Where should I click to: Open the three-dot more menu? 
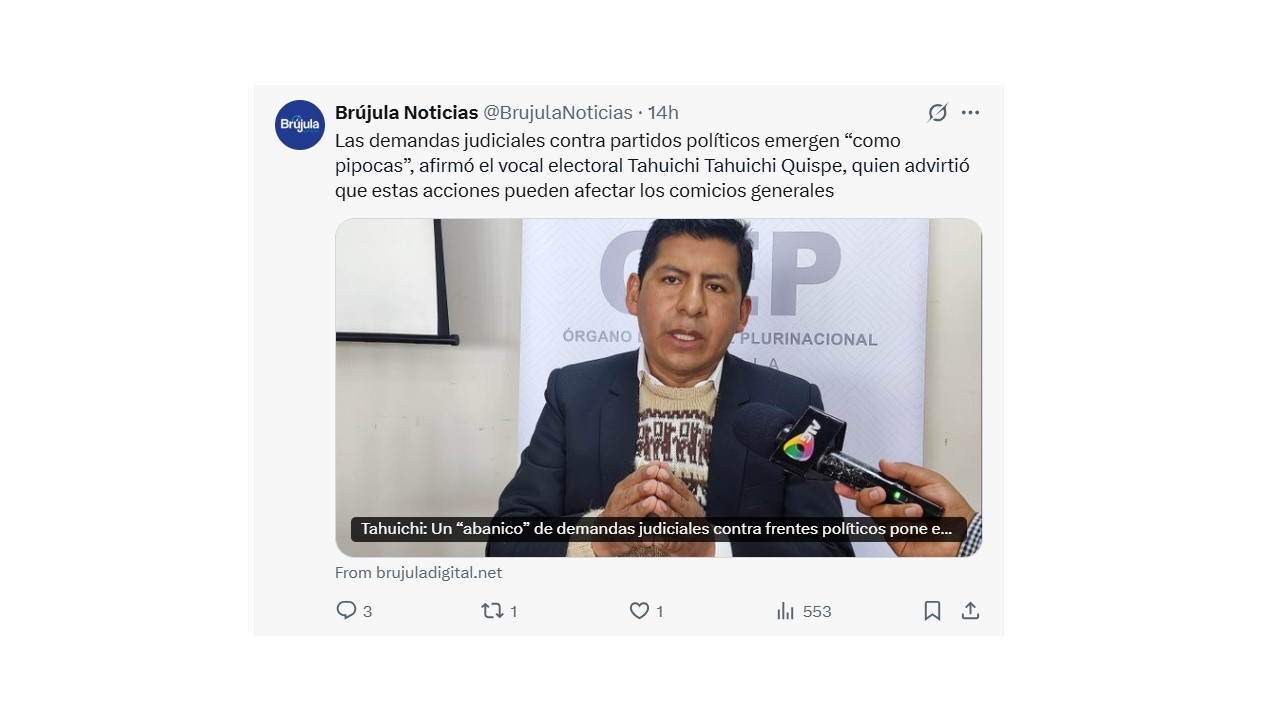pos(970,113)
